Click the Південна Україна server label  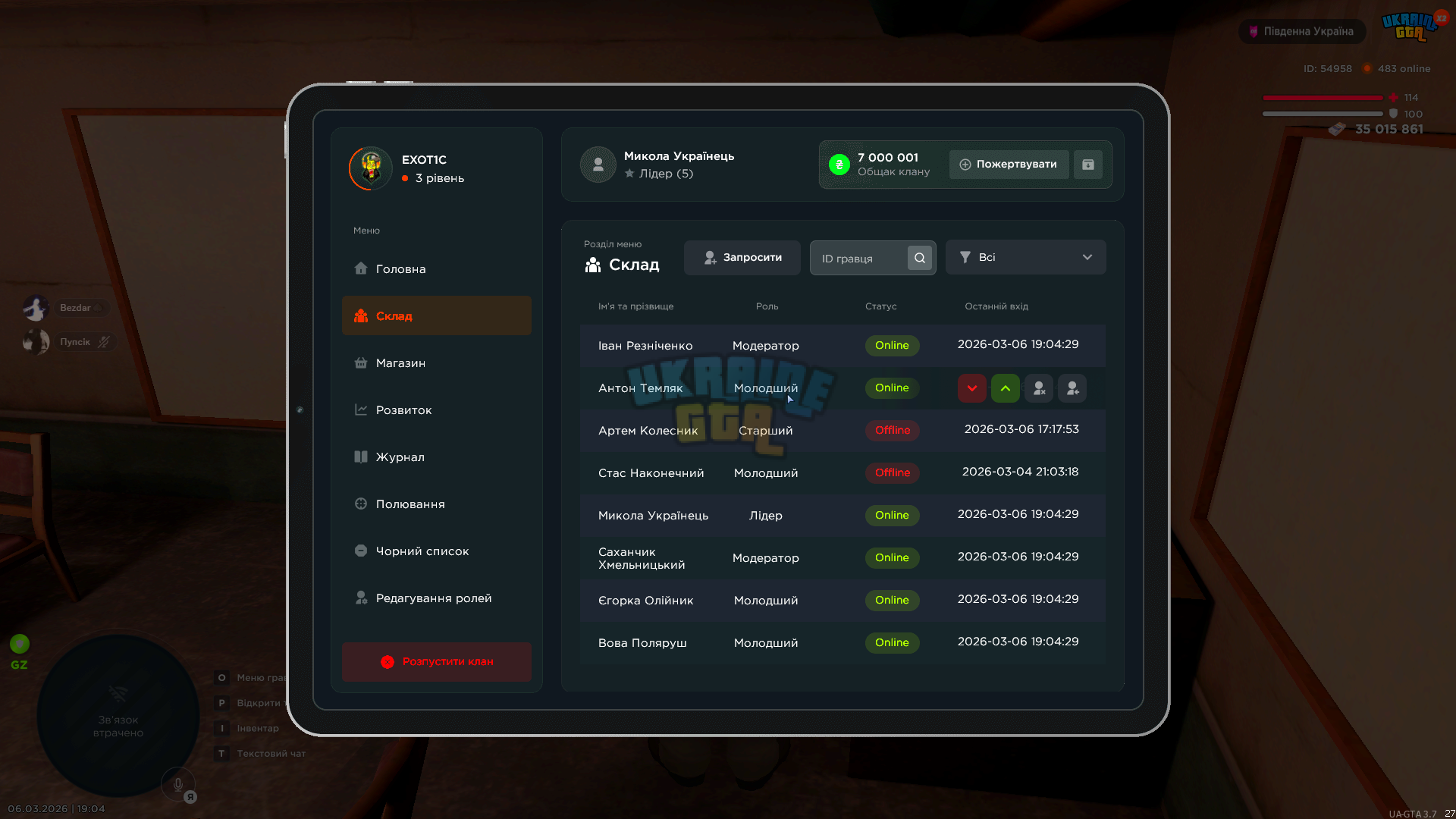click(x=1301, y=31)
